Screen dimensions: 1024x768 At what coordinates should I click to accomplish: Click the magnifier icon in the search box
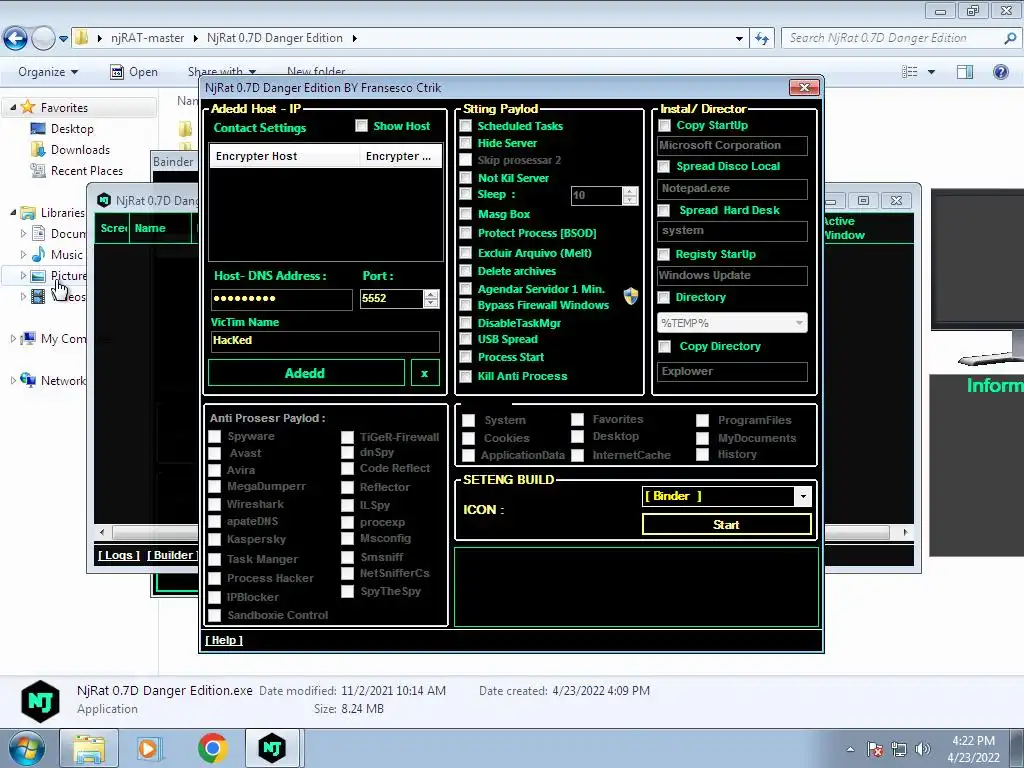1010,38
